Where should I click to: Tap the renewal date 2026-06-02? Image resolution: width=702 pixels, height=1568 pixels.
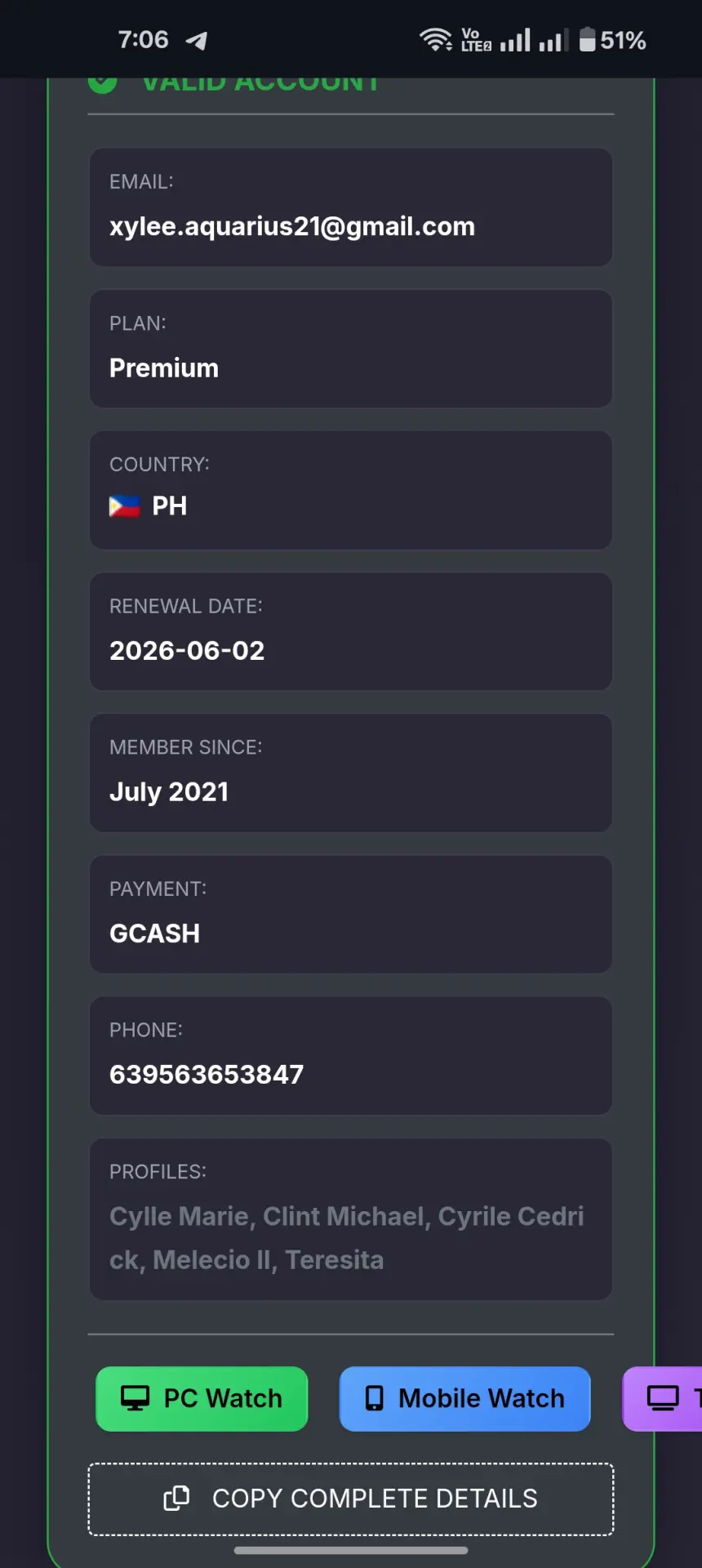187,651
